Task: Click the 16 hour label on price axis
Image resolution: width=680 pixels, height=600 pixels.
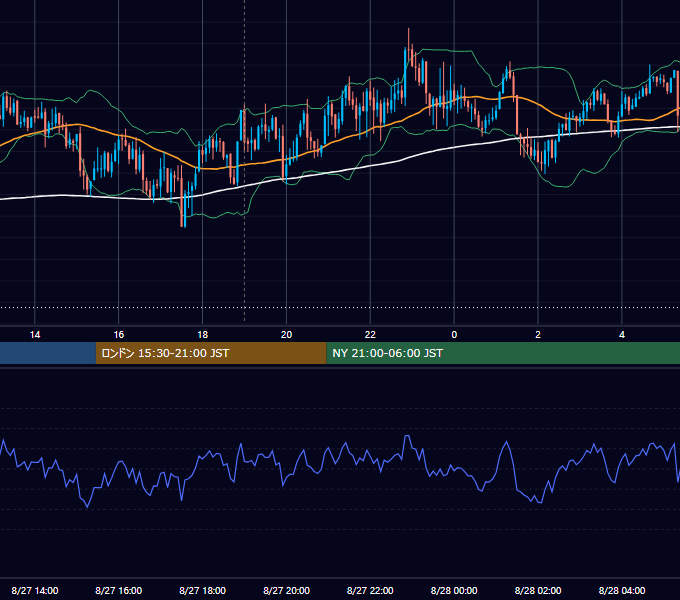Action: (118, 335)
